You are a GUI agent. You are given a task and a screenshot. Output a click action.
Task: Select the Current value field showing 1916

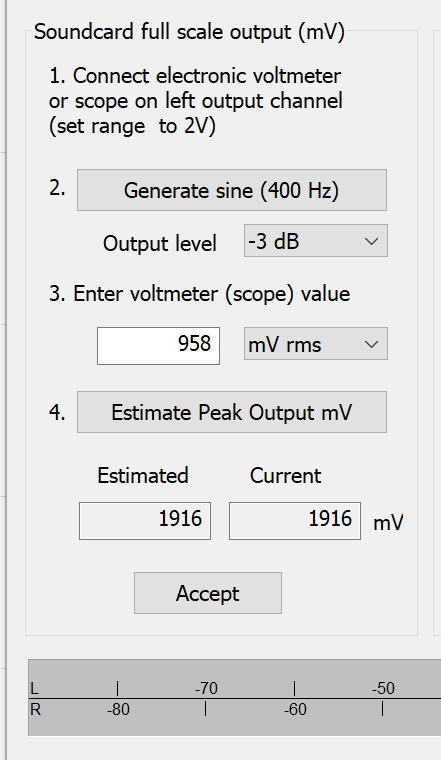(295, 521)
